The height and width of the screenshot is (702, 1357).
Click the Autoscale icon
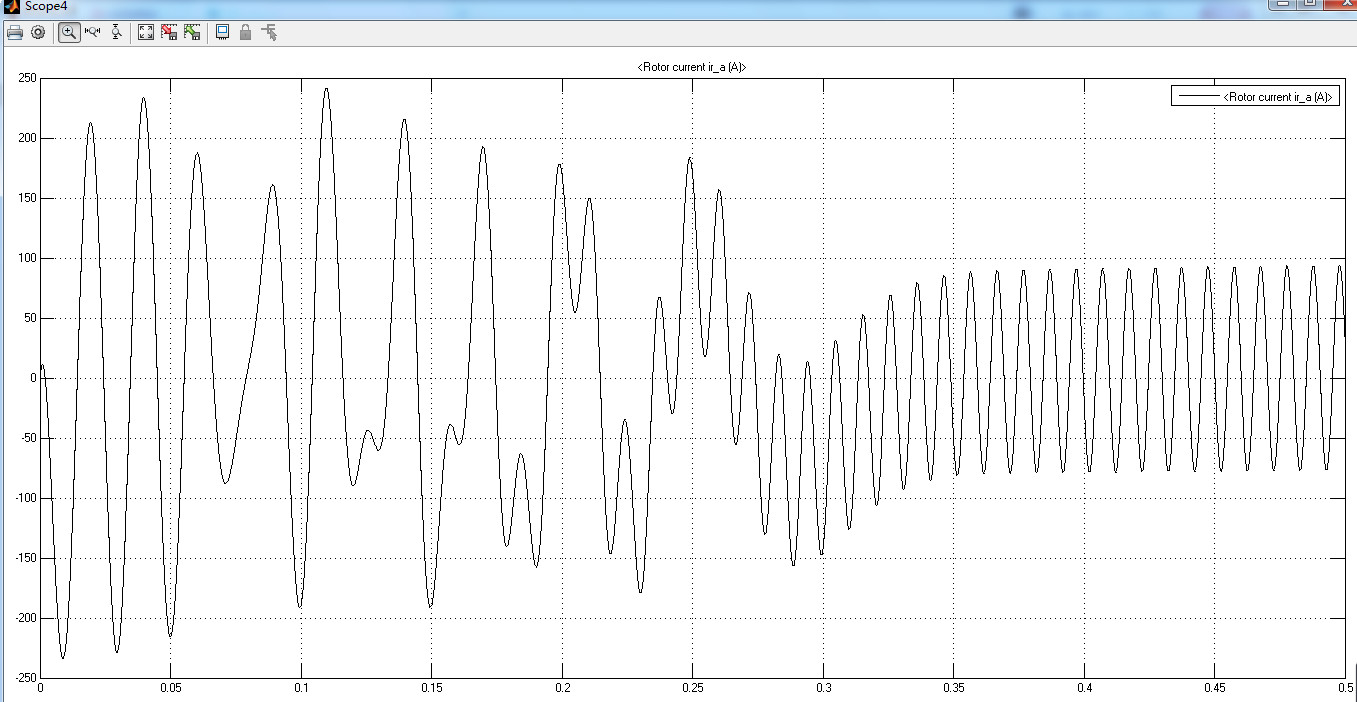tap(146, 32)
